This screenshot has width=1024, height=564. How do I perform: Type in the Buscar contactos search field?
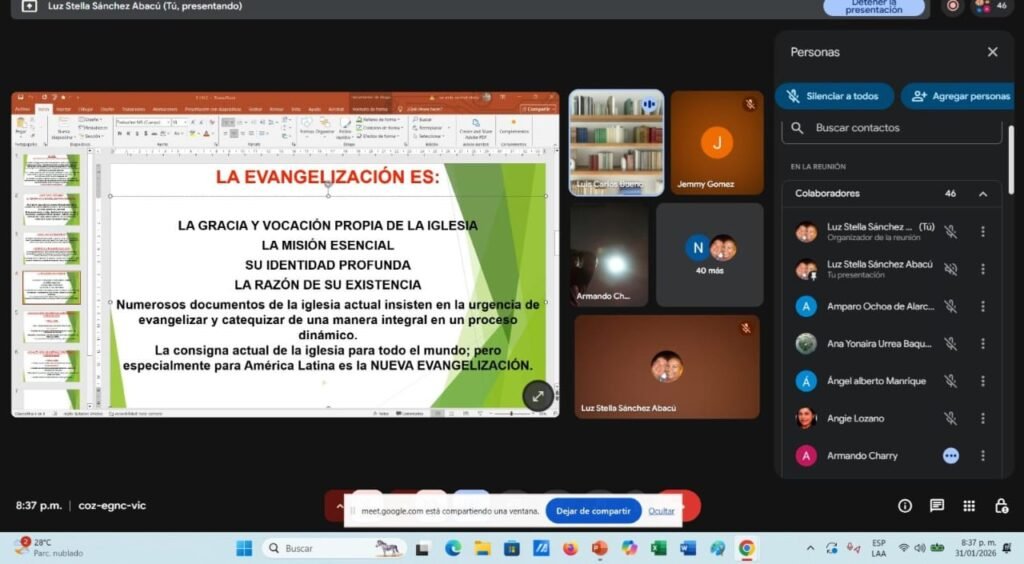point(895,128)
